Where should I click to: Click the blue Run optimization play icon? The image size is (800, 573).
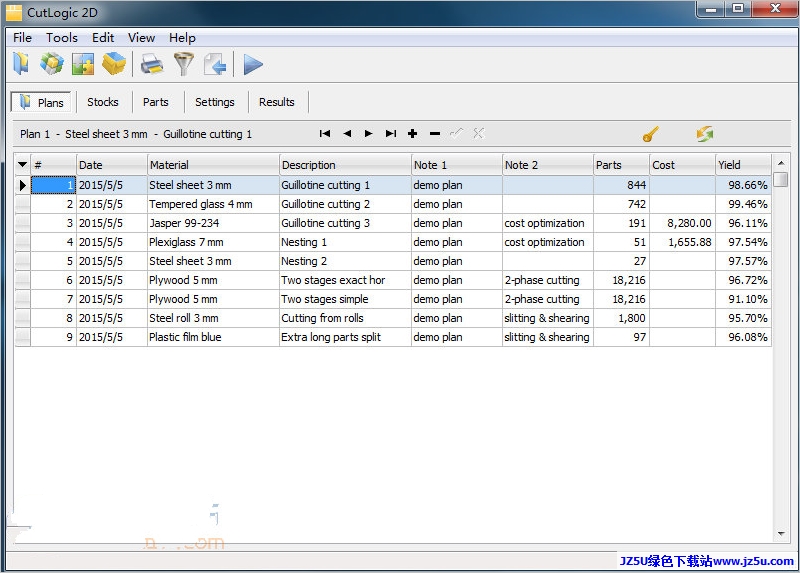(x=253, y=65)
